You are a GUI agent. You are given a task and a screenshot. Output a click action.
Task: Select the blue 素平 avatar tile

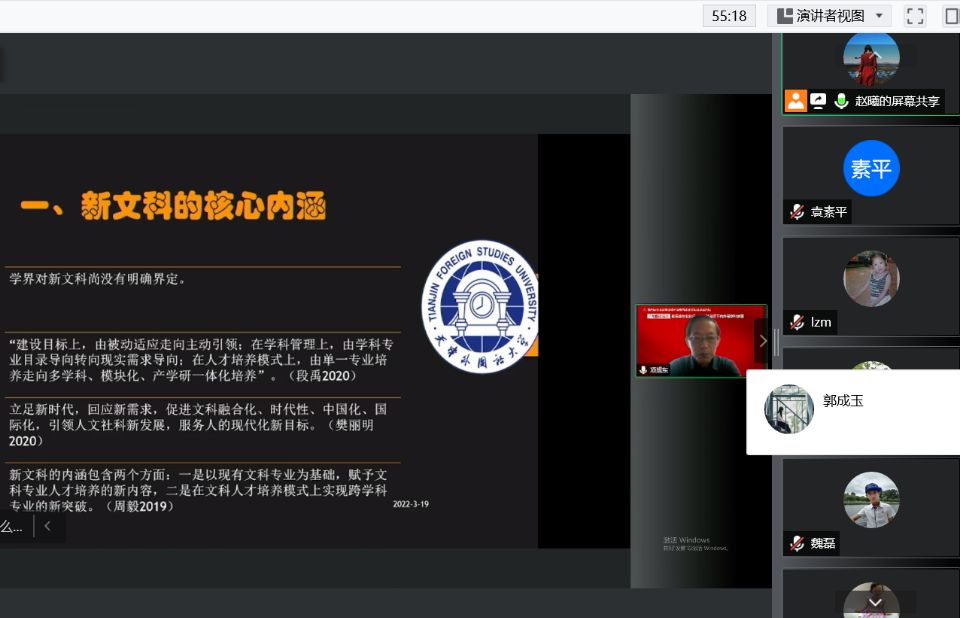(871, 168)
